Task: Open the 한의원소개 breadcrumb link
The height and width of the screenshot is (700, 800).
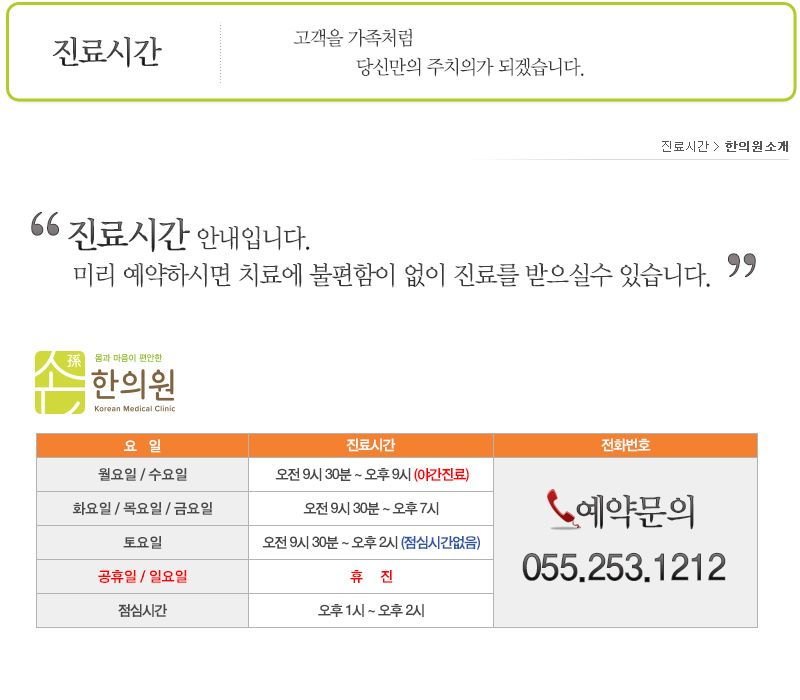Action: (x=757, y=146)
